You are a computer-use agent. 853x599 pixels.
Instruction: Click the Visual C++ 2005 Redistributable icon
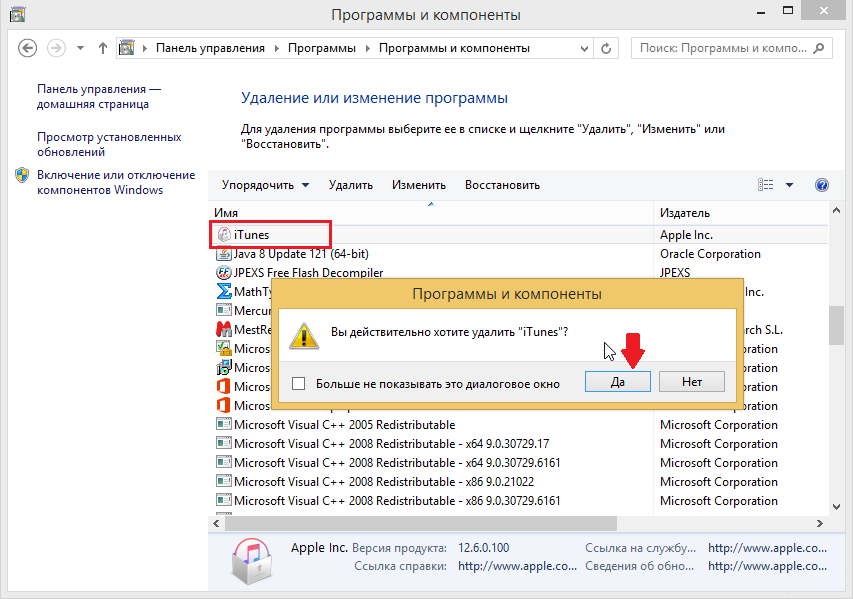(224, 424)
